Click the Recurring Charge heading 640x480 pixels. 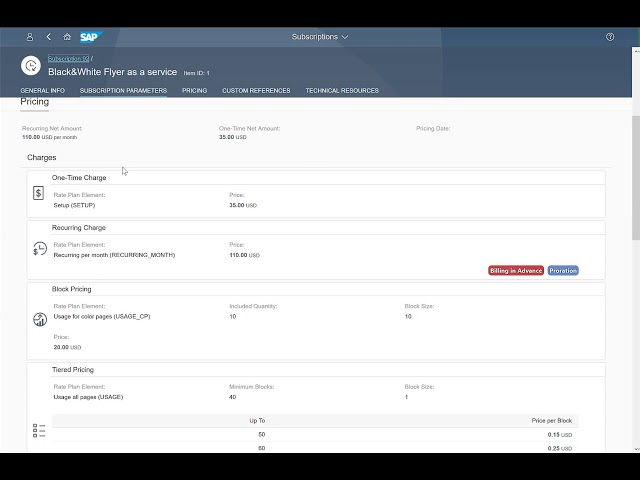coord(79,228)
